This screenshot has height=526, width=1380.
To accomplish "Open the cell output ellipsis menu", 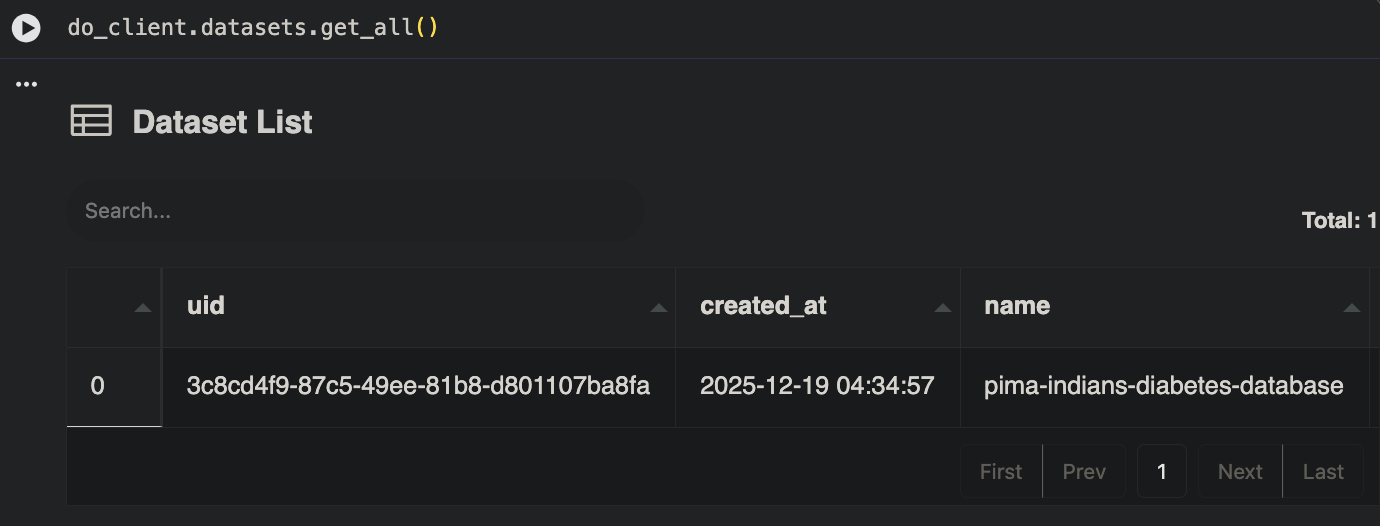I will [27, 85].
